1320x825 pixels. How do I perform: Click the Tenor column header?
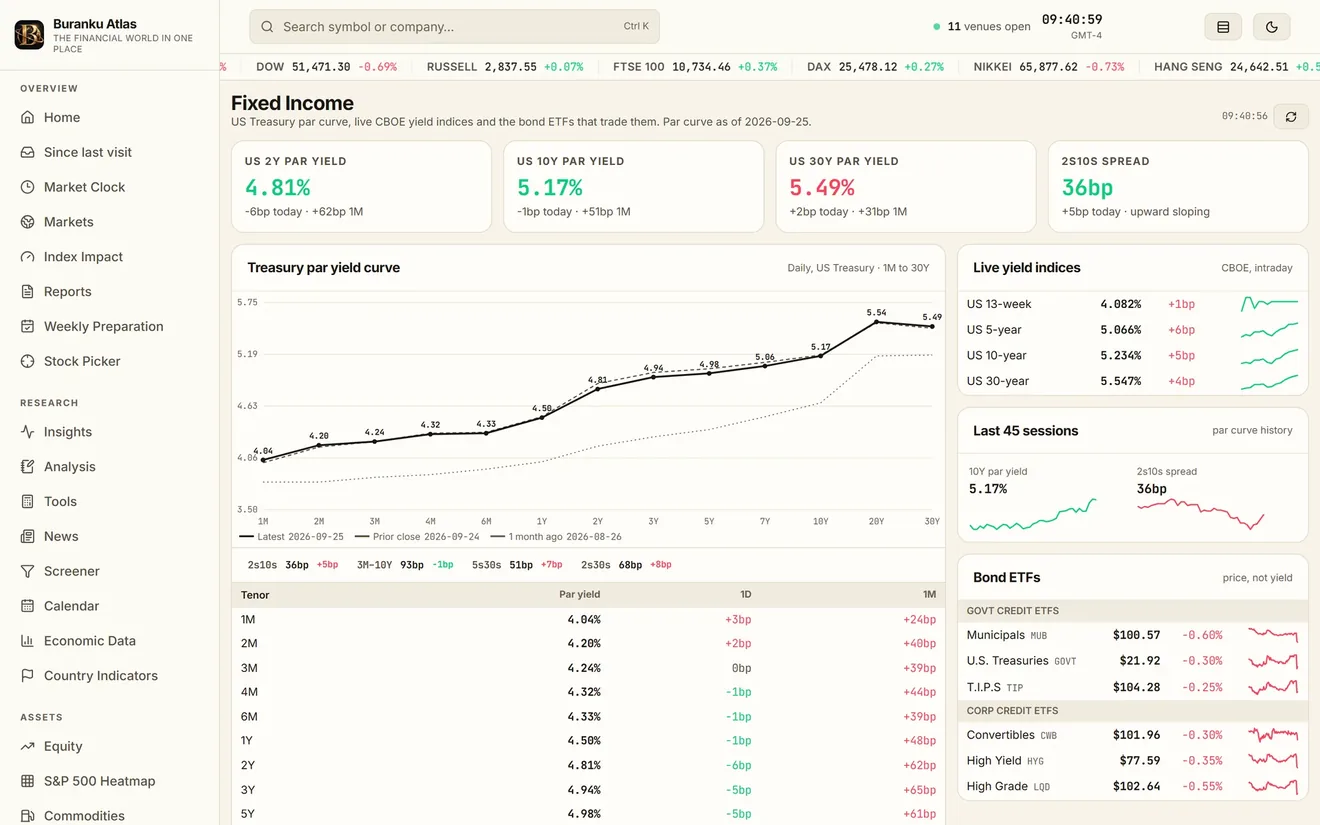coord(255,595)
